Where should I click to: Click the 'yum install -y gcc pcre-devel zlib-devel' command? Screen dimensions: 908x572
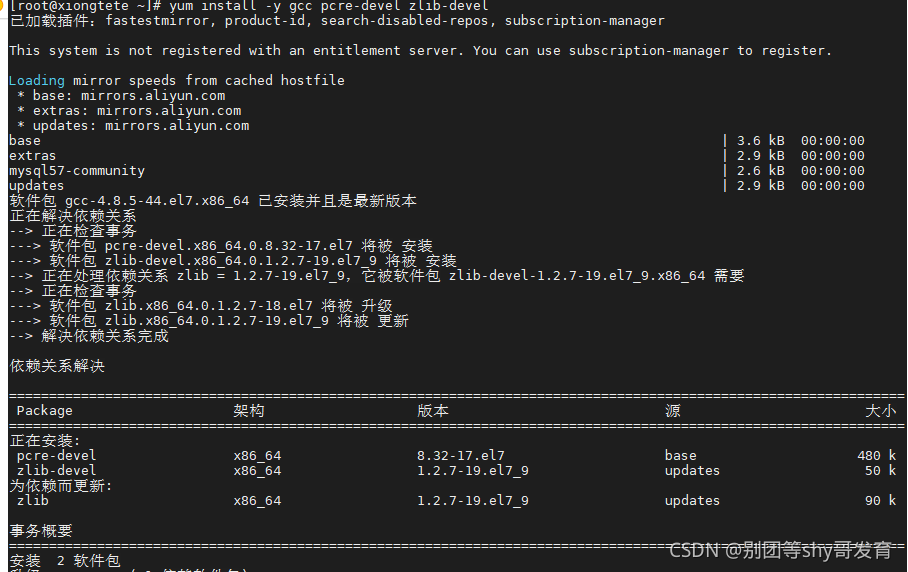329,6
